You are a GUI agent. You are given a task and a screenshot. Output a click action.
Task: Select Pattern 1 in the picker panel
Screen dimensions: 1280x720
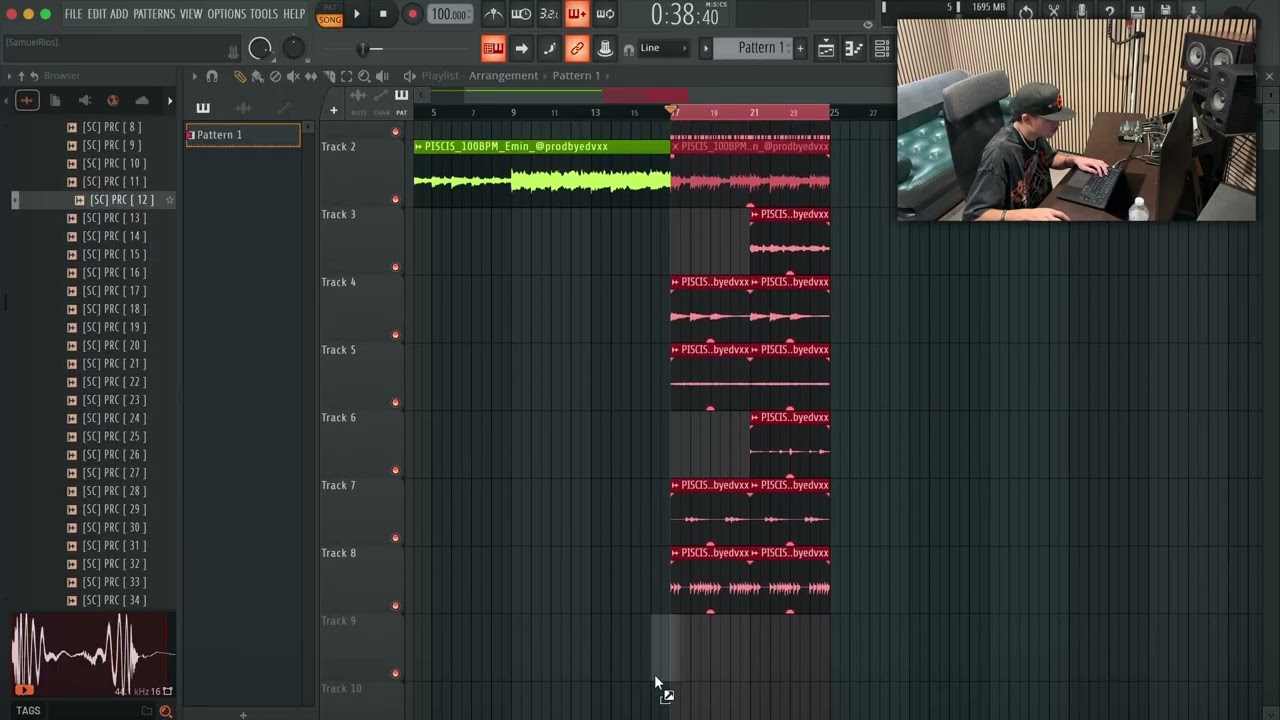coord(243,135)
